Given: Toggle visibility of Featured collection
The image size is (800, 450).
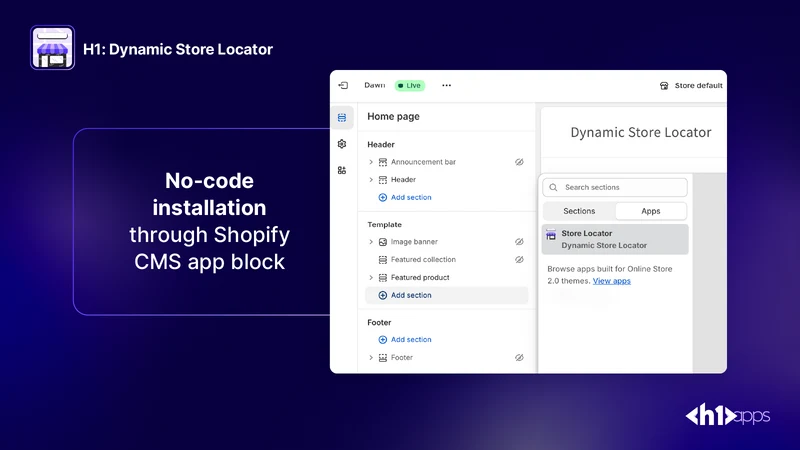Looking at the screenshot, I should pyautogui.click(x=519, y=260).
